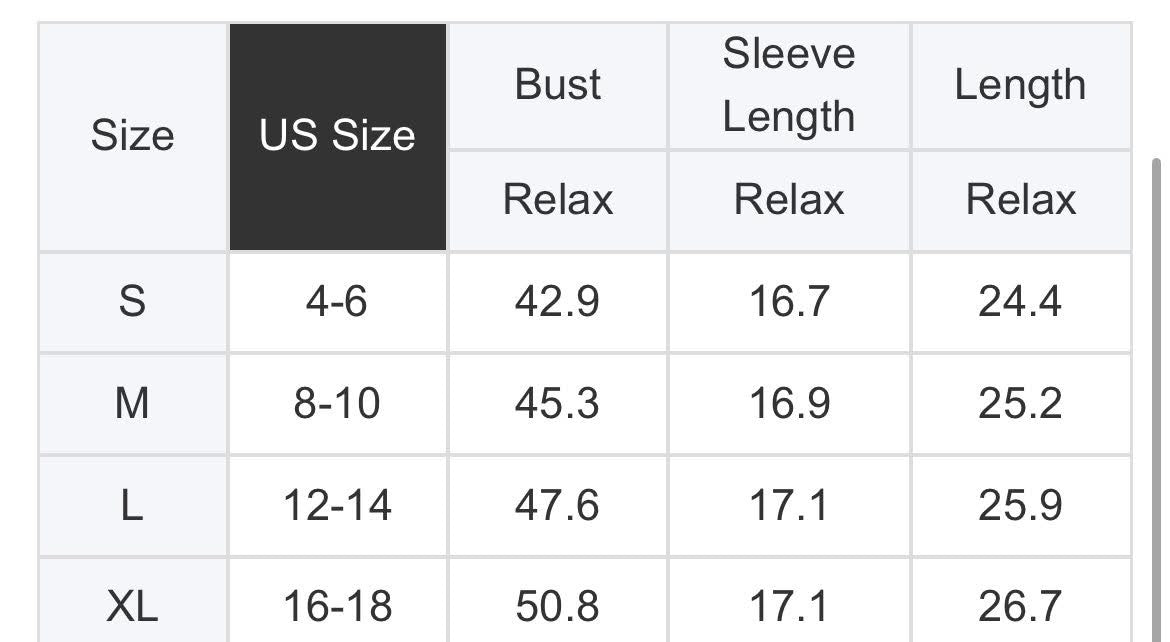Screen dimensions: 1170x642
Task: Click the Sleeve Length column header
Action: pyautogui.click(x=789, y=85)
